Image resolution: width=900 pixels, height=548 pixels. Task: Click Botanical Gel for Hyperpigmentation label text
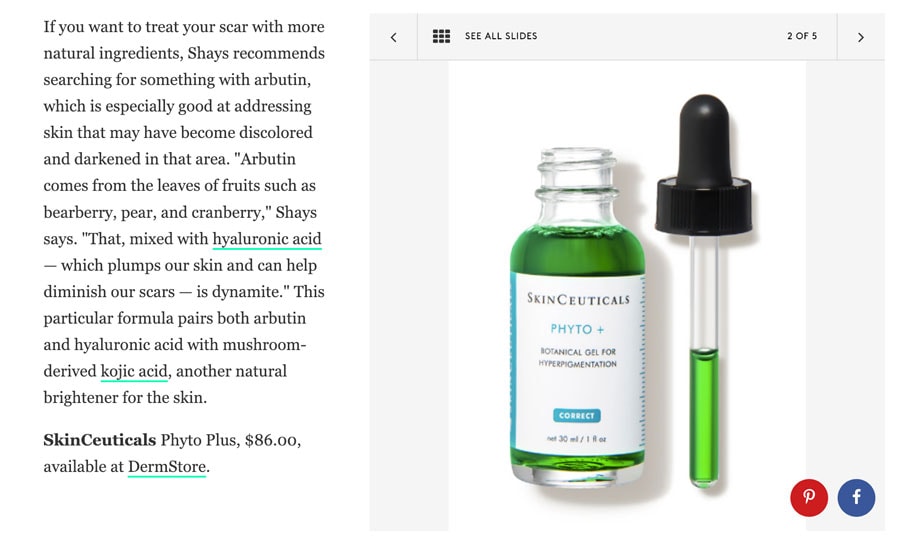[x=577, y=357]
